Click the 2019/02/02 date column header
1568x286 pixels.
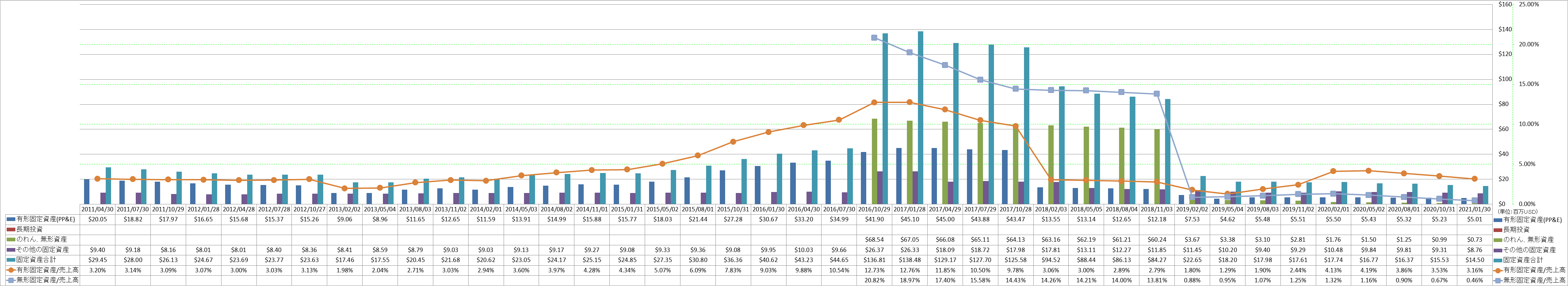click(x=1192, y=209)
